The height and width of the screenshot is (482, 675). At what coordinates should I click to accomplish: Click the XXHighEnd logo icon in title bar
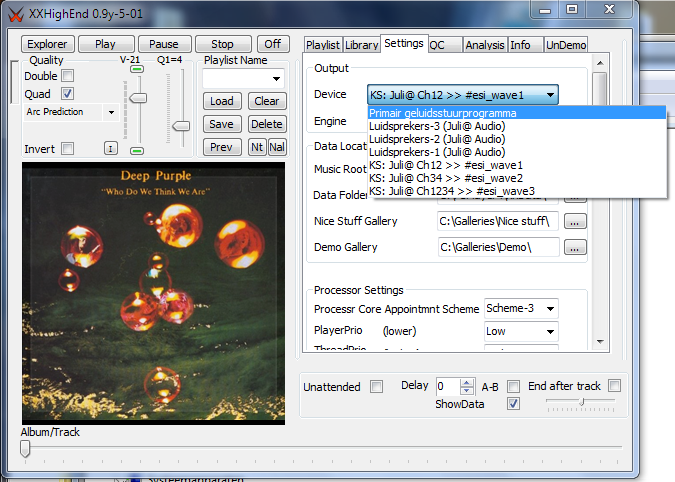click(x=15, y=14)
